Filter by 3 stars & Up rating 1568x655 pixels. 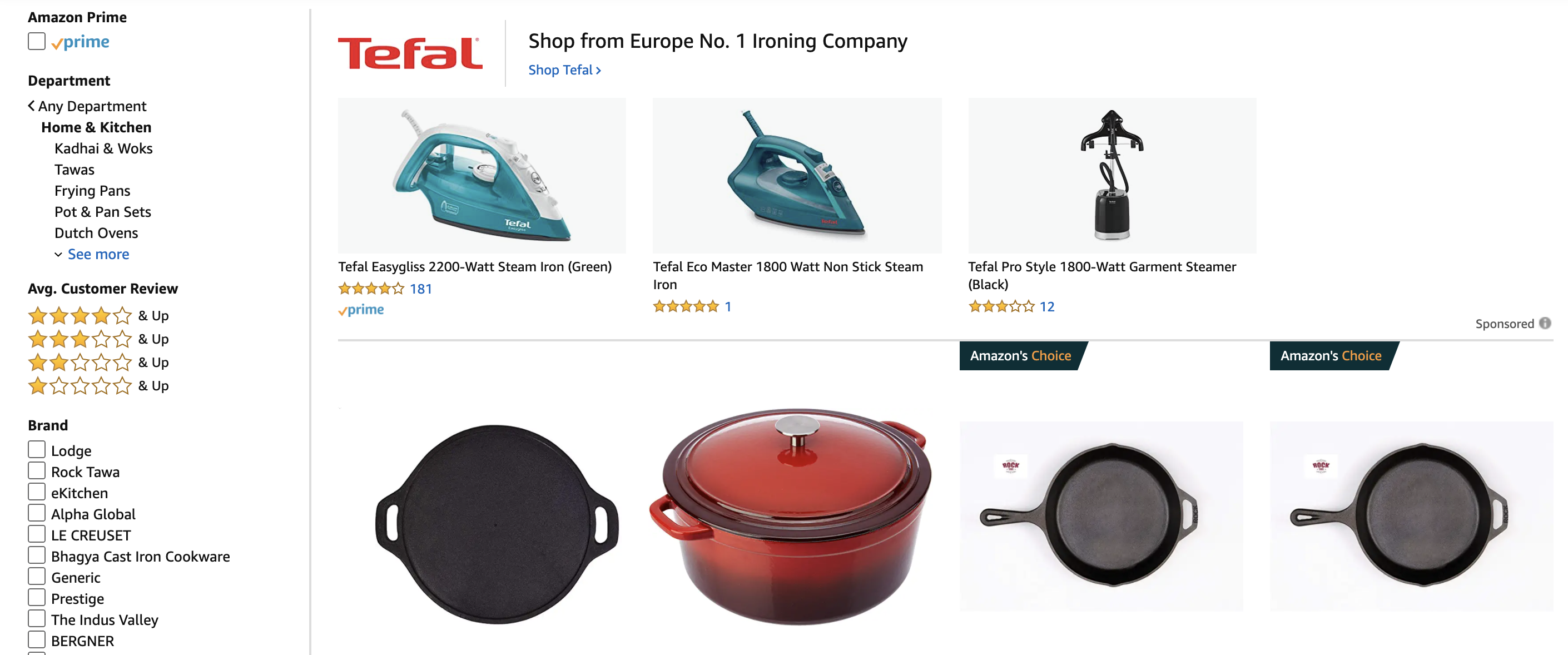coord(98,339)
